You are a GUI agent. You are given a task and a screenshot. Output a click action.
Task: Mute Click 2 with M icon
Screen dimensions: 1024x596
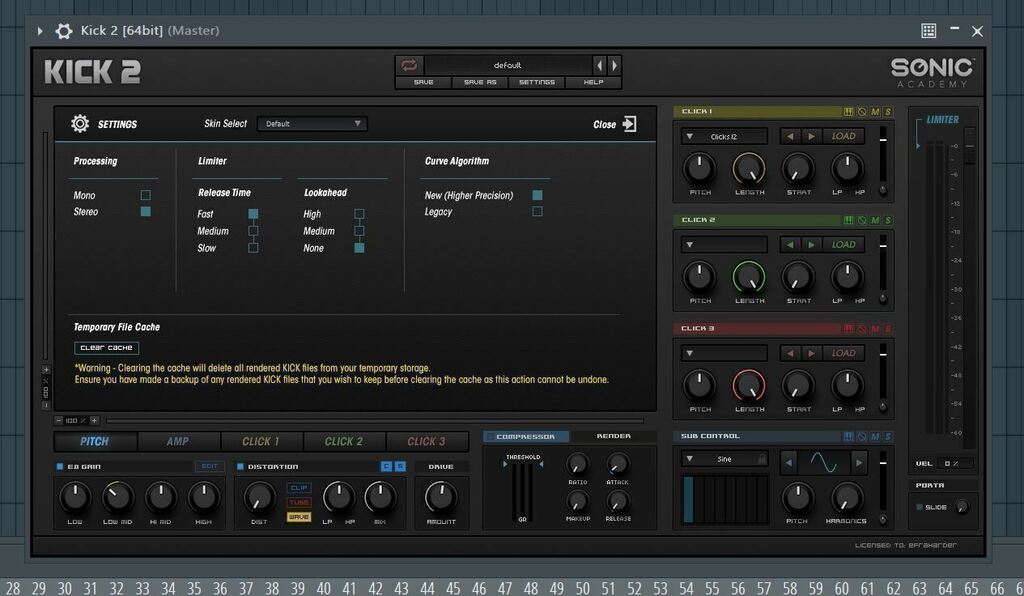875,220
